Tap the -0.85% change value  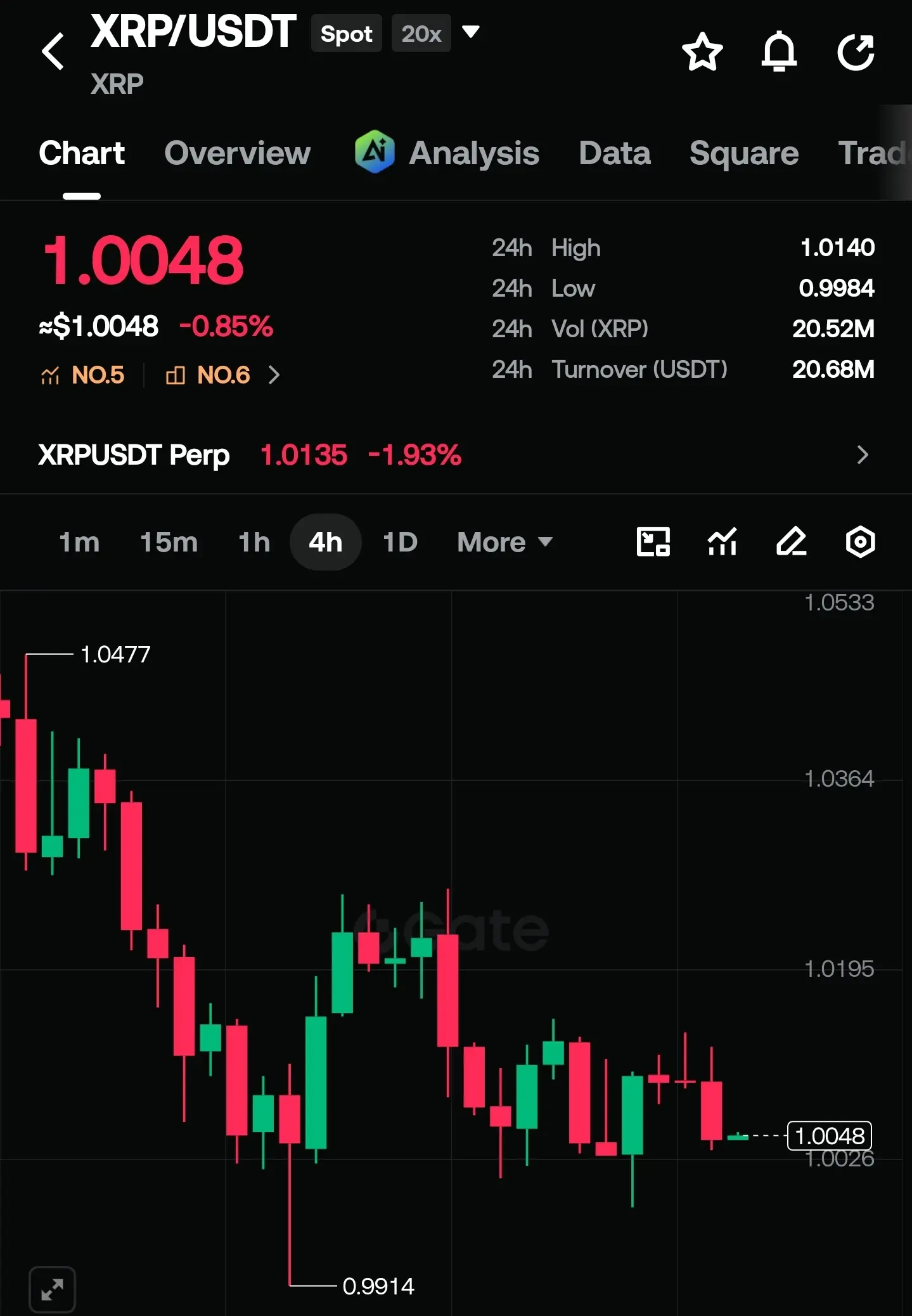[226, 326]
